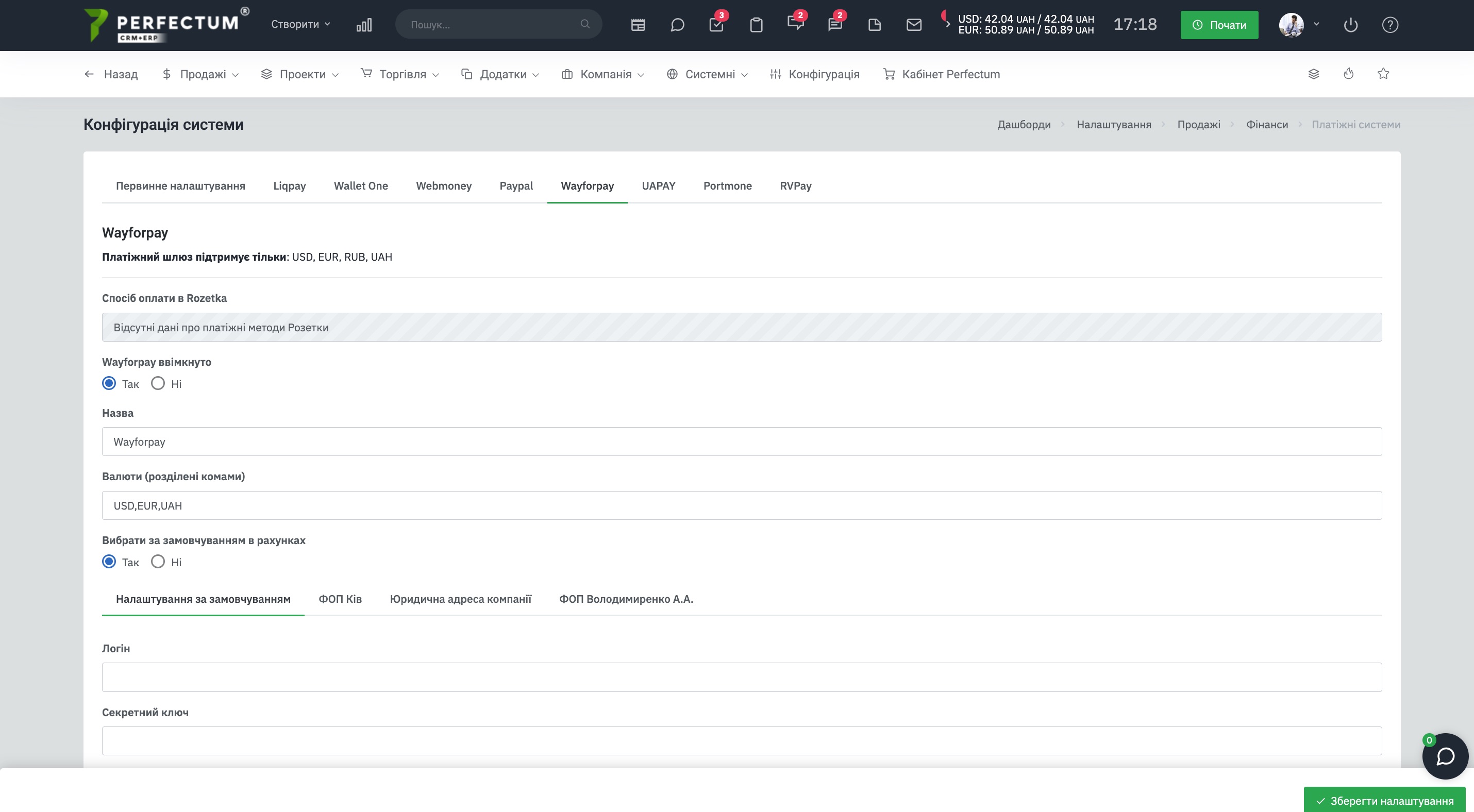Switch to the Wallet One tab
Image resolution: width=1474 pixels, height=812 pixels.
pyautogui.click(x=361, y=186)
